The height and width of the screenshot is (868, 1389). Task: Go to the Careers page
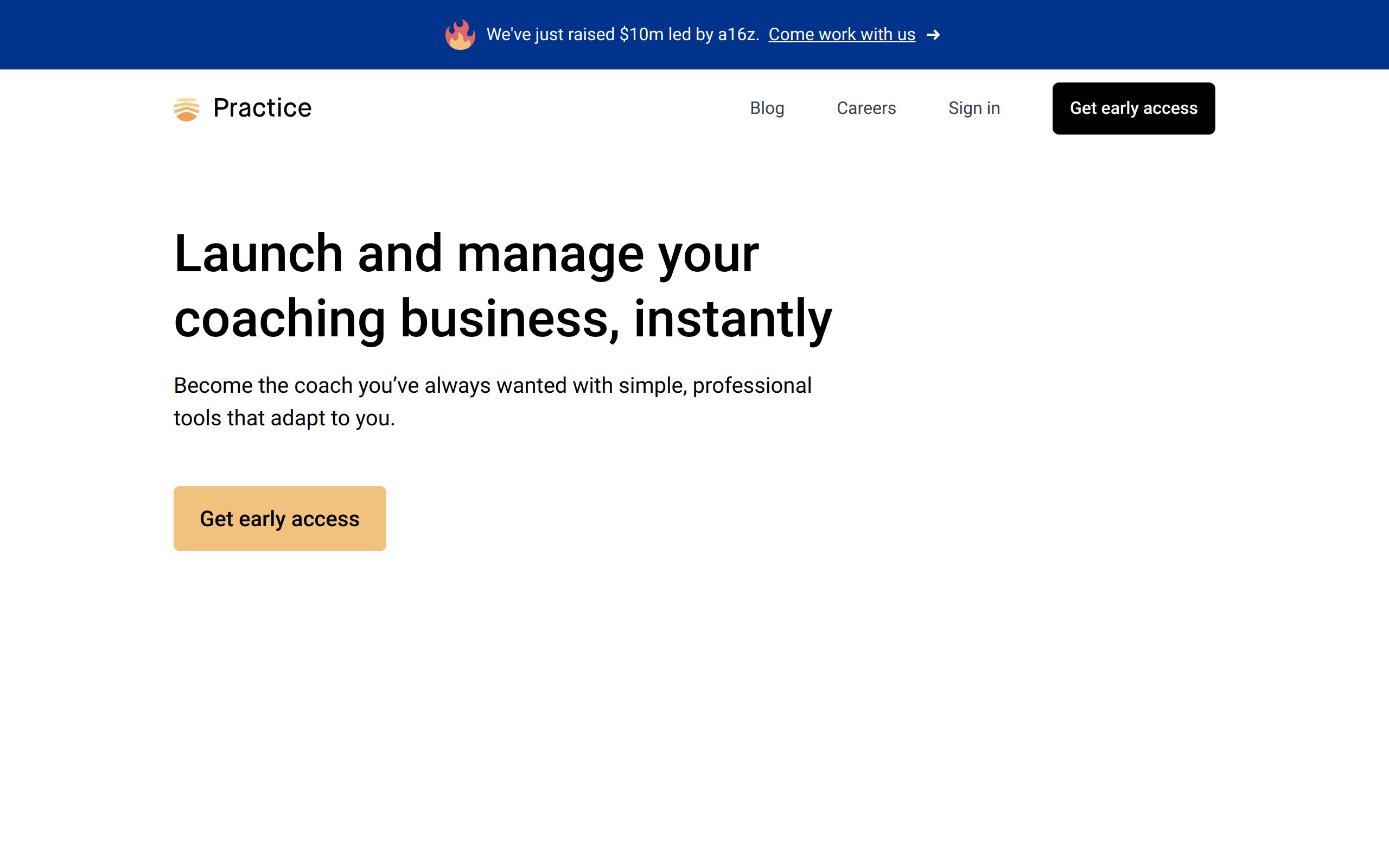click(x=865, y=108)
